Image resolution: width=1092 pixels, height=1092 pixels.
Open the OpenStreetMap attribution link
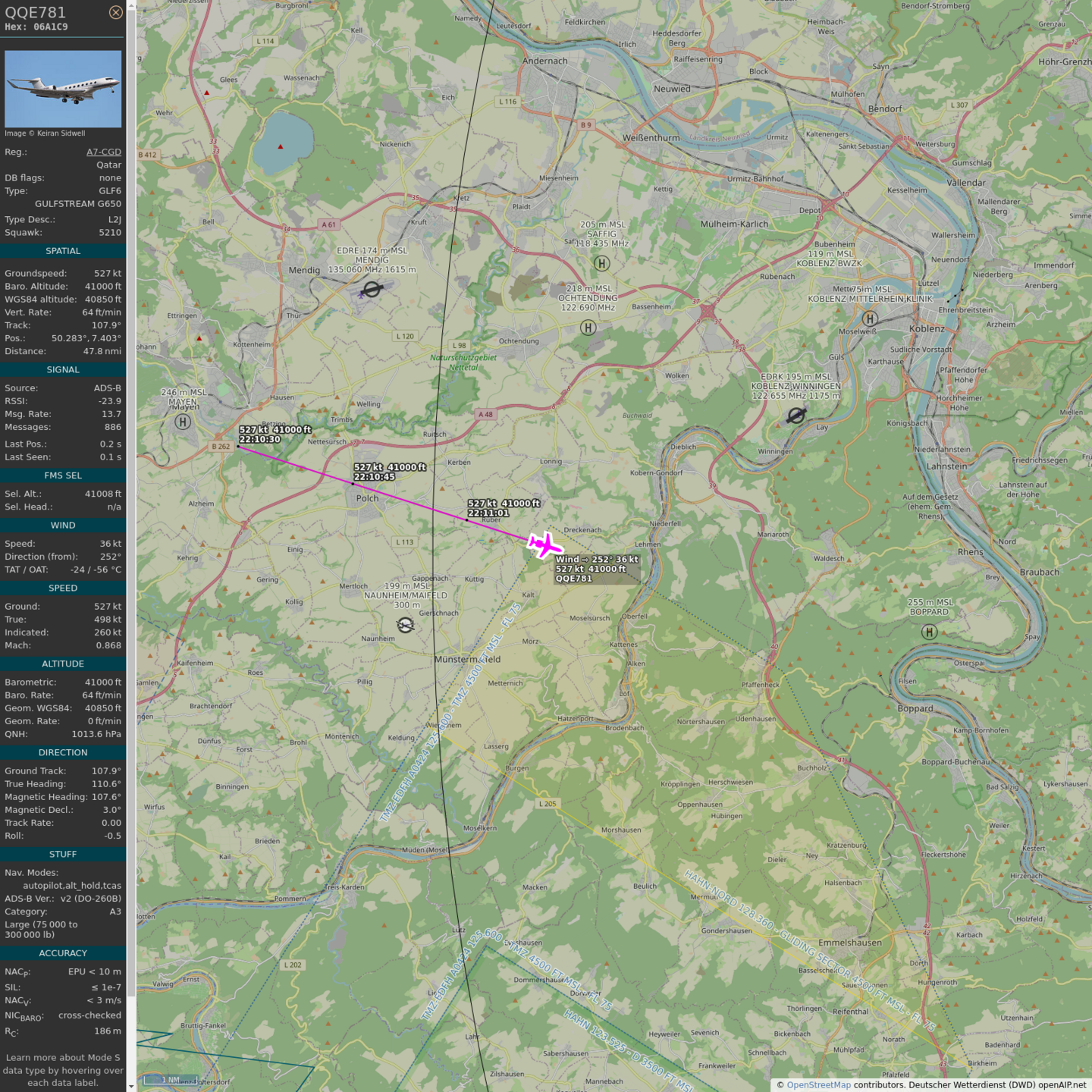(x=818, y=1084)
